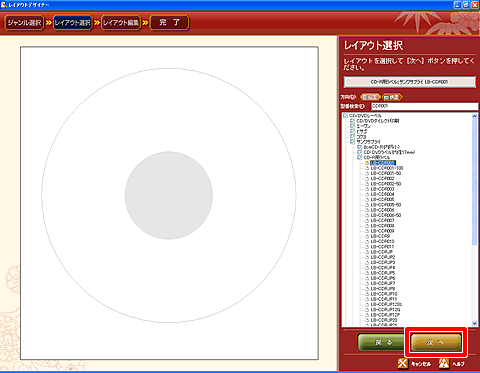Select layout LB-CDRJP9
Screen dimensions: 480x373
click(383, 289)
